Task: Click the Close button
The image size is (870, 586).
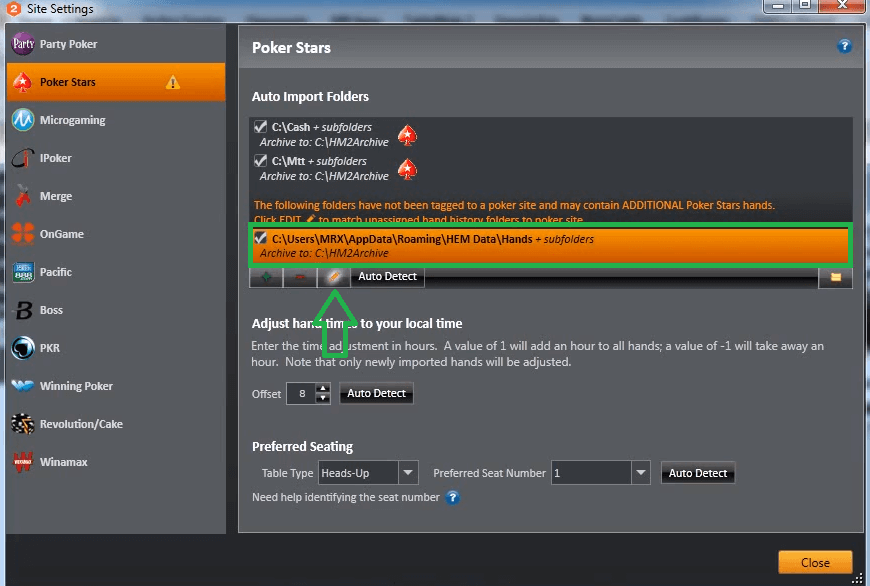Action: click(x=815, y=563)
